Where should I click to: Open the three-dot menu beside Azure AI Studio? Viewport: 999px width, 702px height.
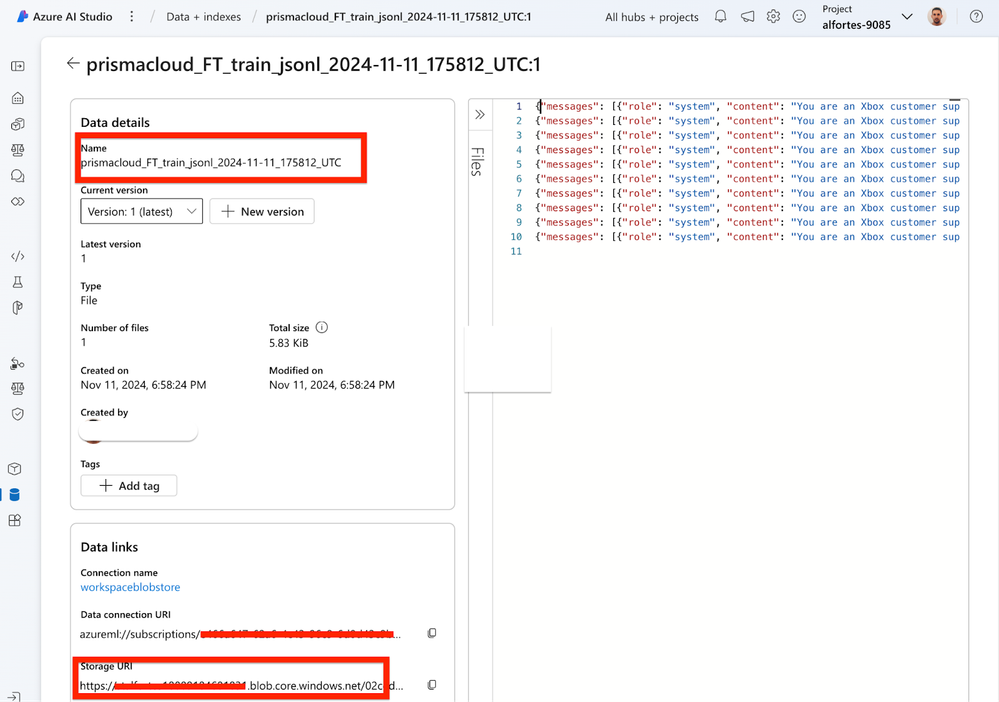click(132, 17)
